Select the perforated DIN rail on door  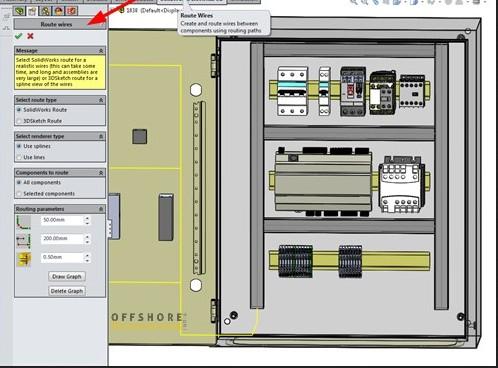pos(198,188)
